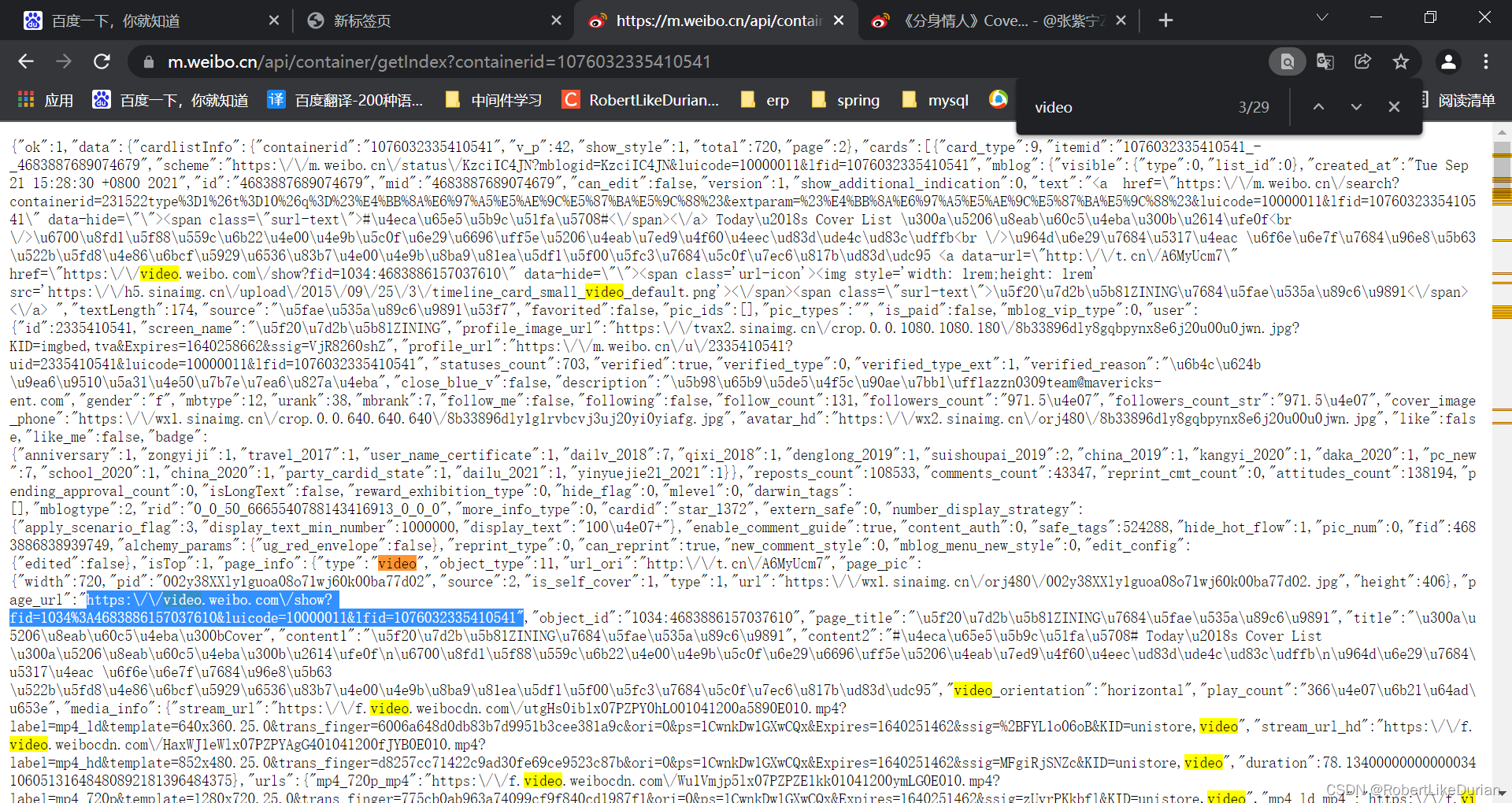
Task: Close the find bar
Action: coord(1394,107)
